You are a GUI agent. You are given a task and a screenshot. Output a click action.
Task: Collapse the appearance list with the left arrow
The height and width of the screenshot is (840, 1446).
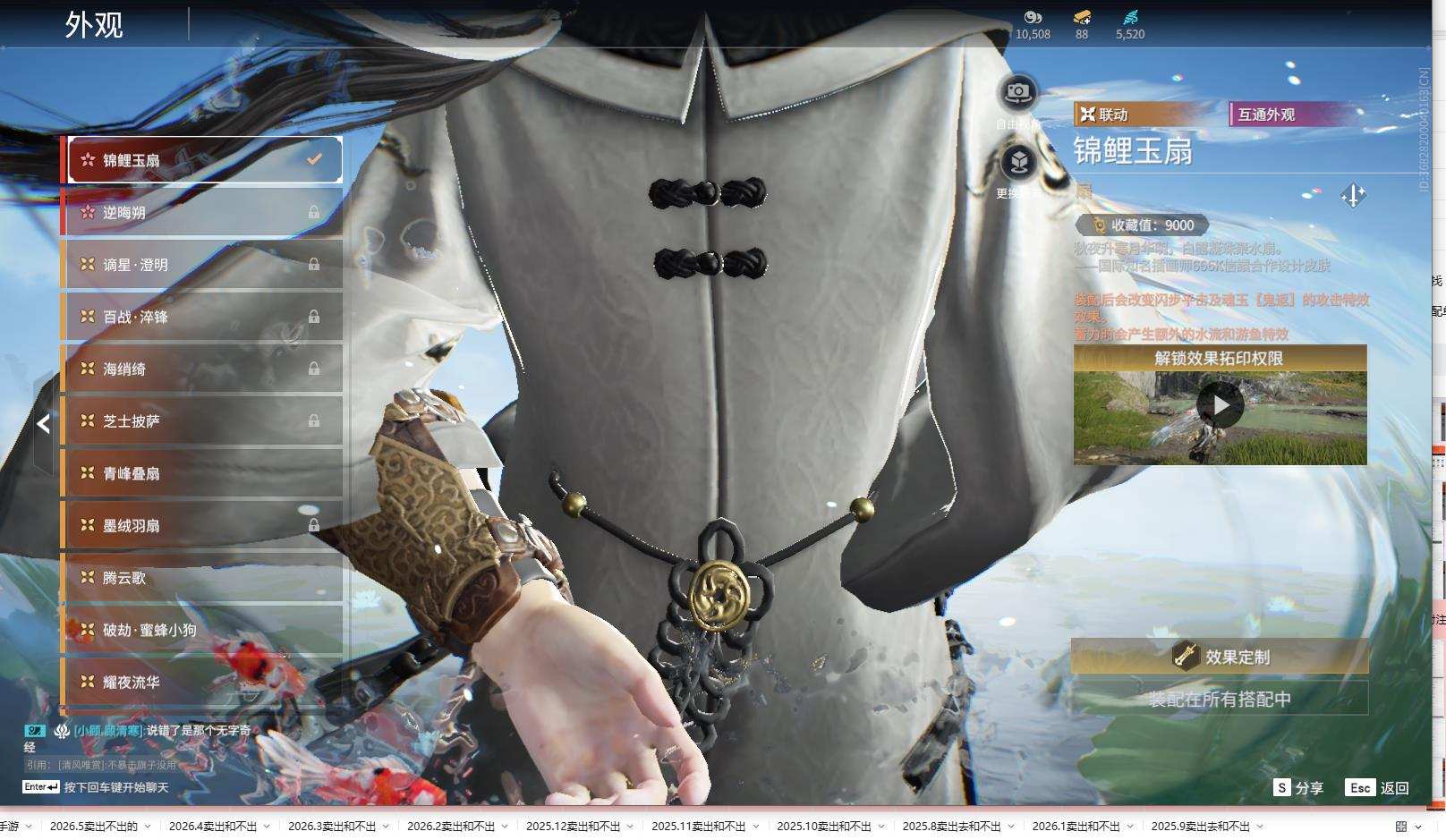(43, 423)
